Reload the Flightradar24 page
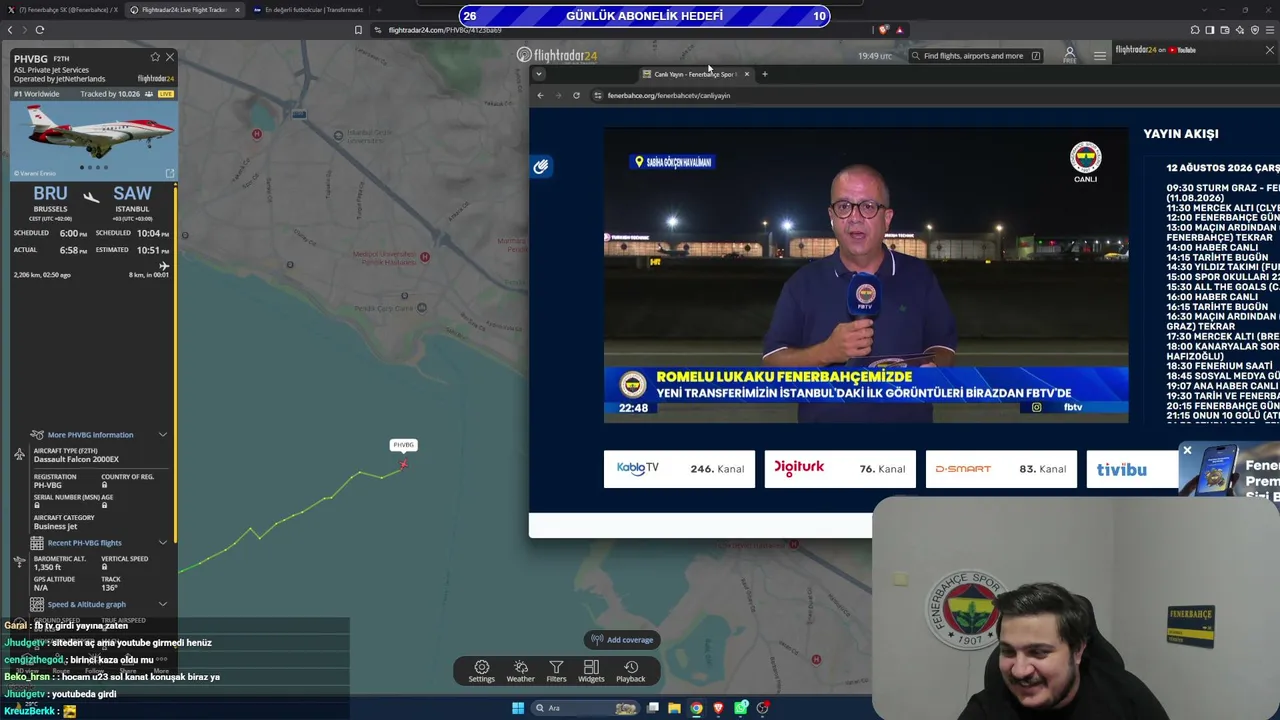 point(40,30)
